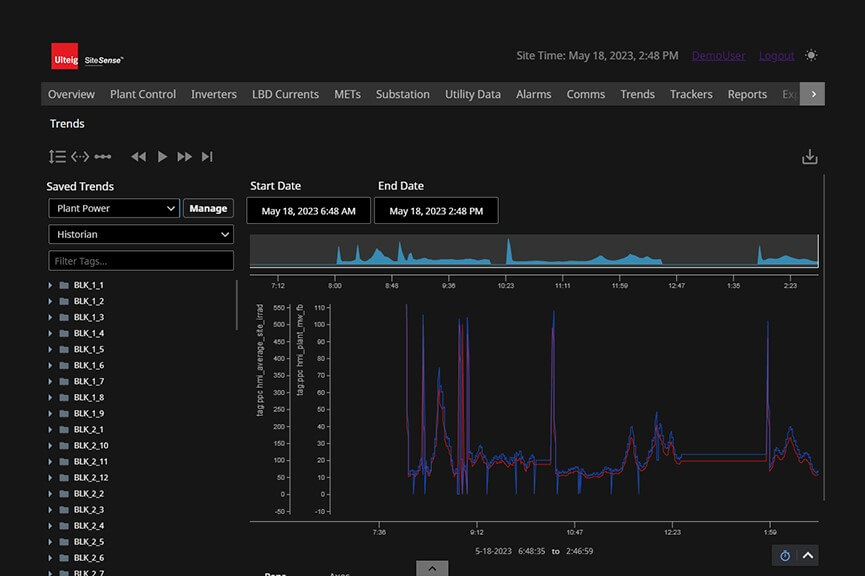Skip to the latest trend data
865x576 pixels.
point(207,157)
